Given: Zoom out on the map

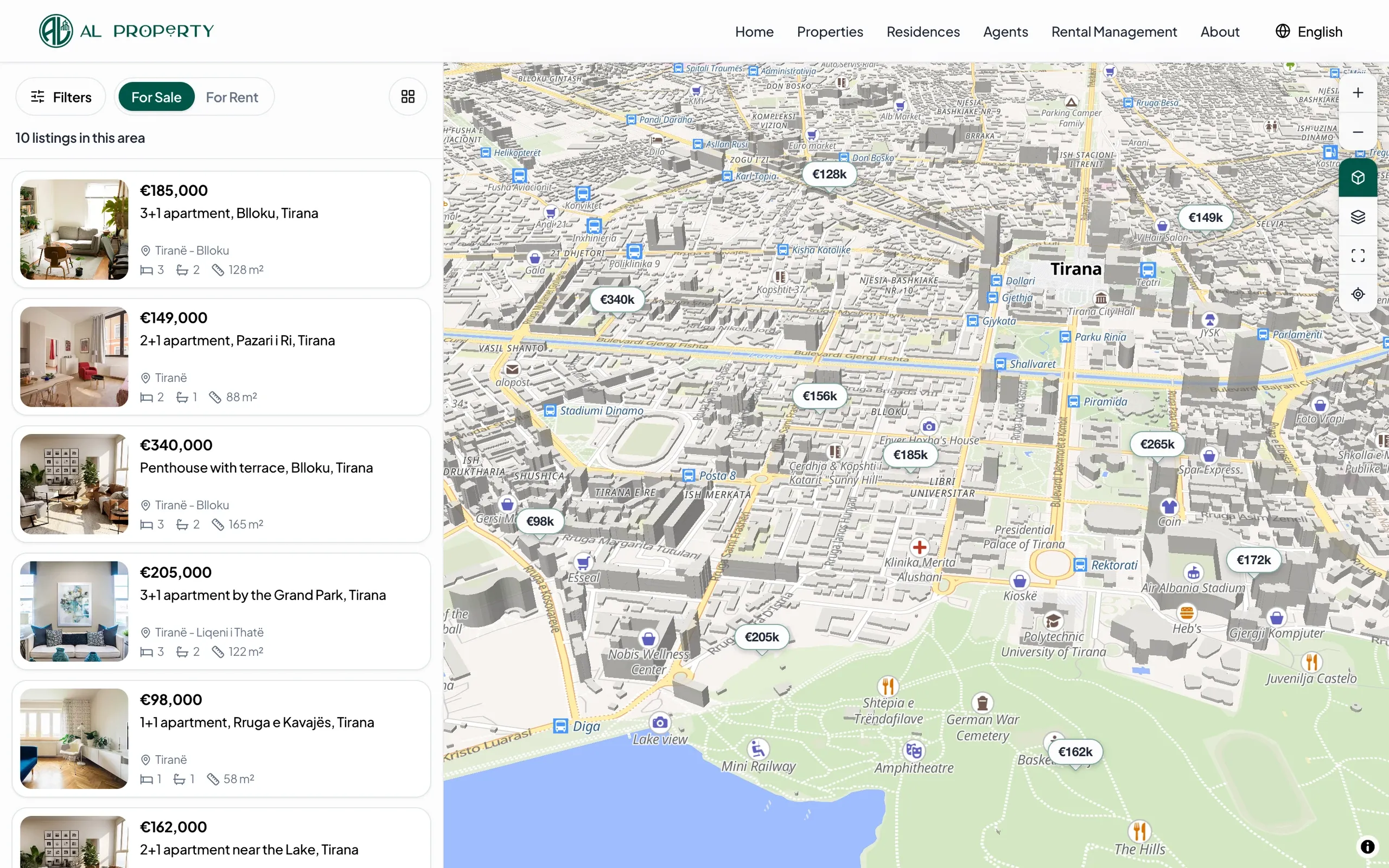Looking at the screenshot, I should click(1358, 132).
